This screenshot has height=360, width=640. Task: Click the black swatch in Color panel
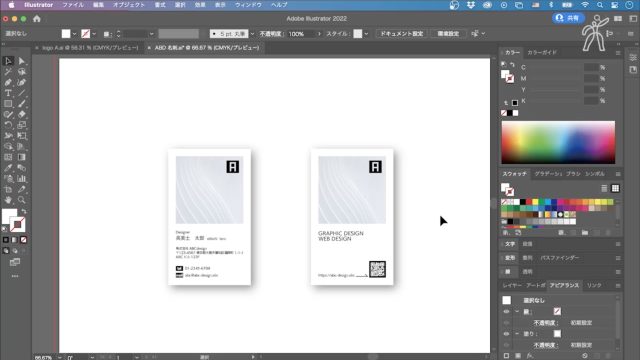point(509,113)
